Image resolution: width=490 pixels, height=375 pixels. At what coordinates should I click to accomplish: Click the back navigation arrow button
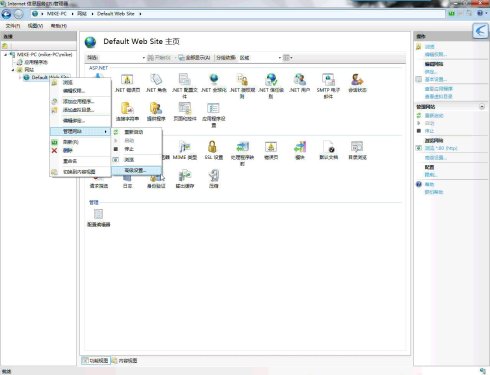click(6, 14)
